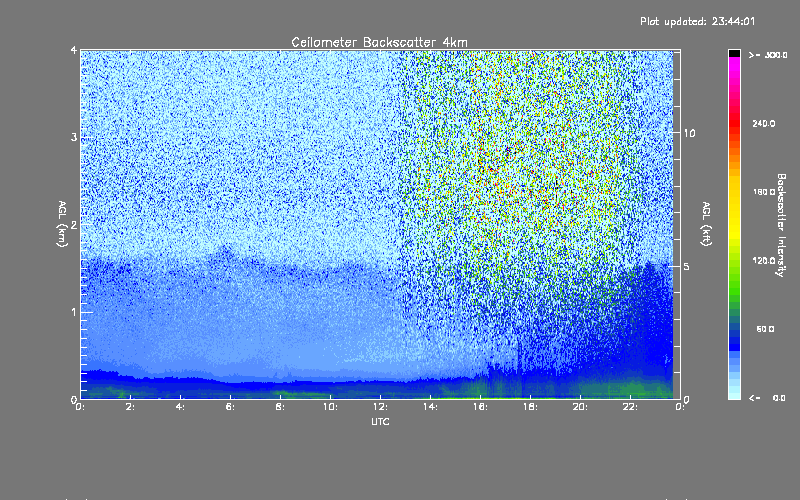Image resolution: width=800 pixels, height=500 pixels.
Task: Click the '18:' UTC hour tick label
Action: (530, 407)
